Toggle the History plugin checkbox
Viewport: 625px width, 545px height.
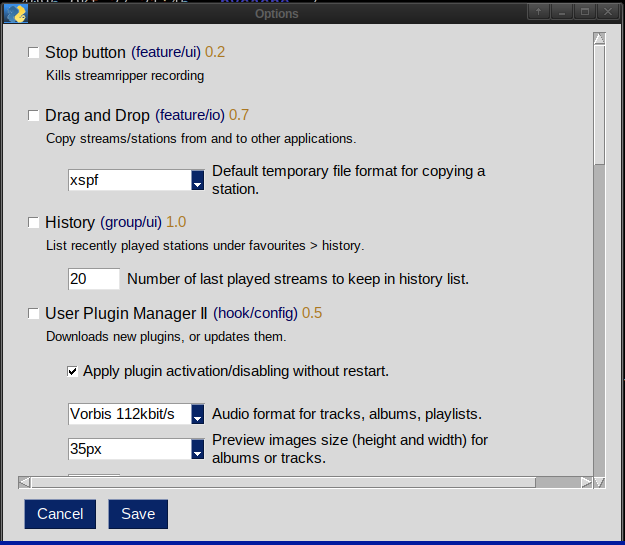point(35,222)
